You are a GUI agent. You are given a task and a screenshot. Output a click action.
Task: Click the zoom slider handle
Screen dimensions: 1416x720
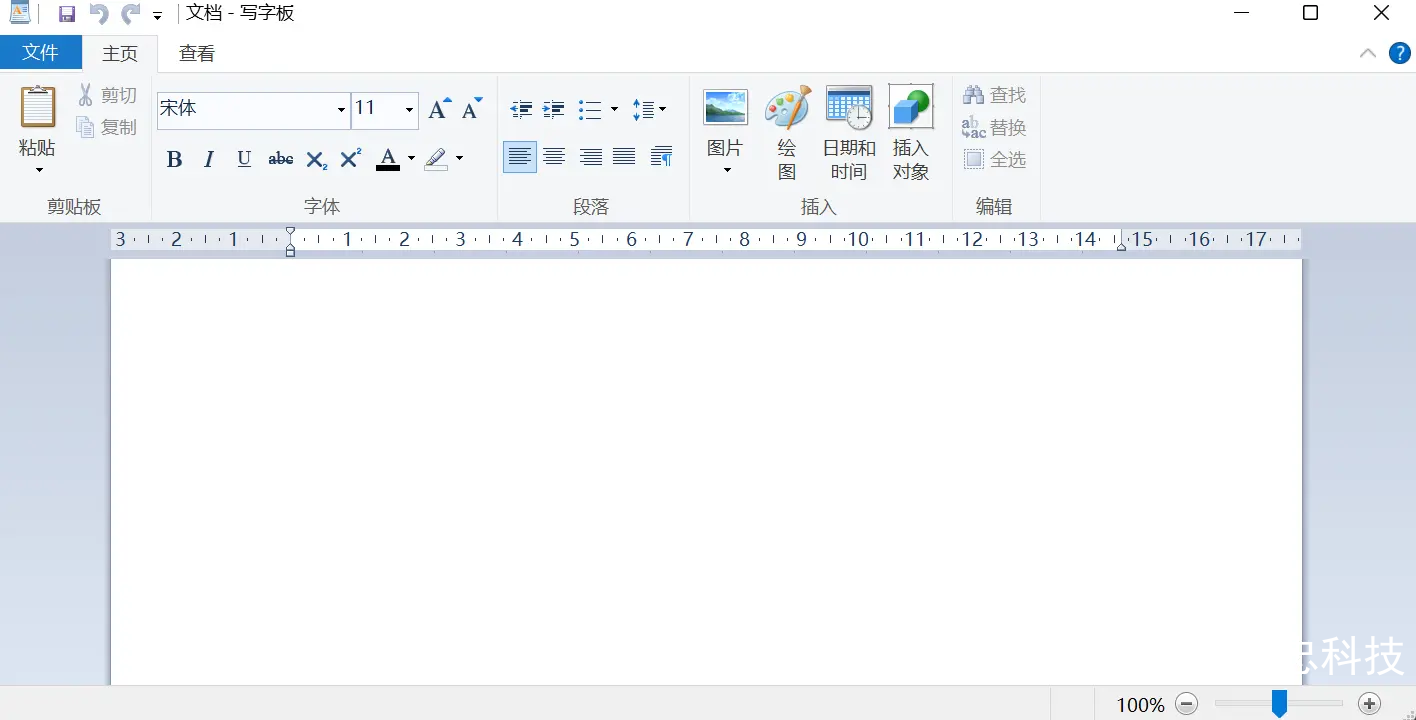point(1279,704)
